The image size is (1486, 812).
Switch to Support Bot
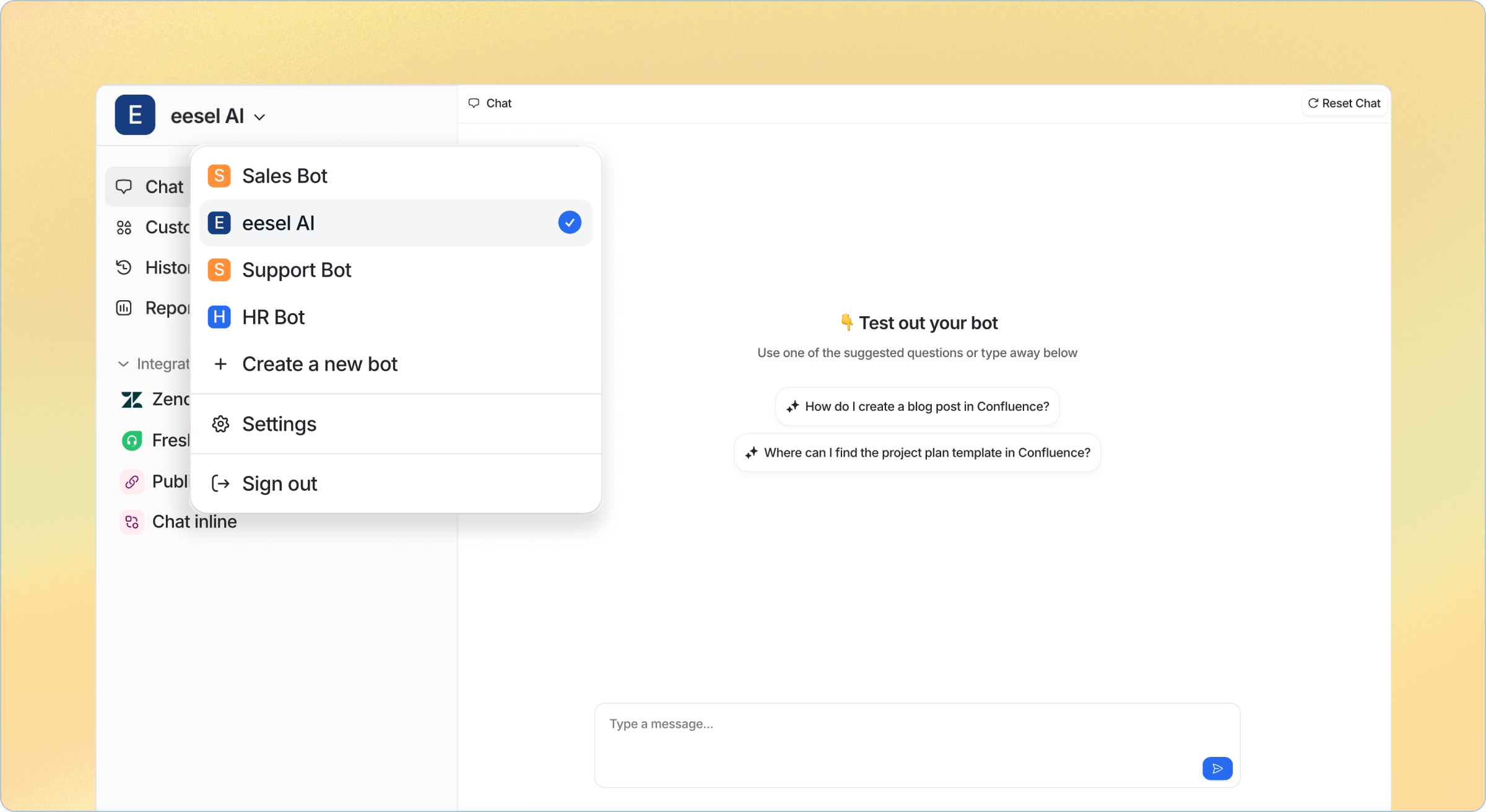pos(396,270)
